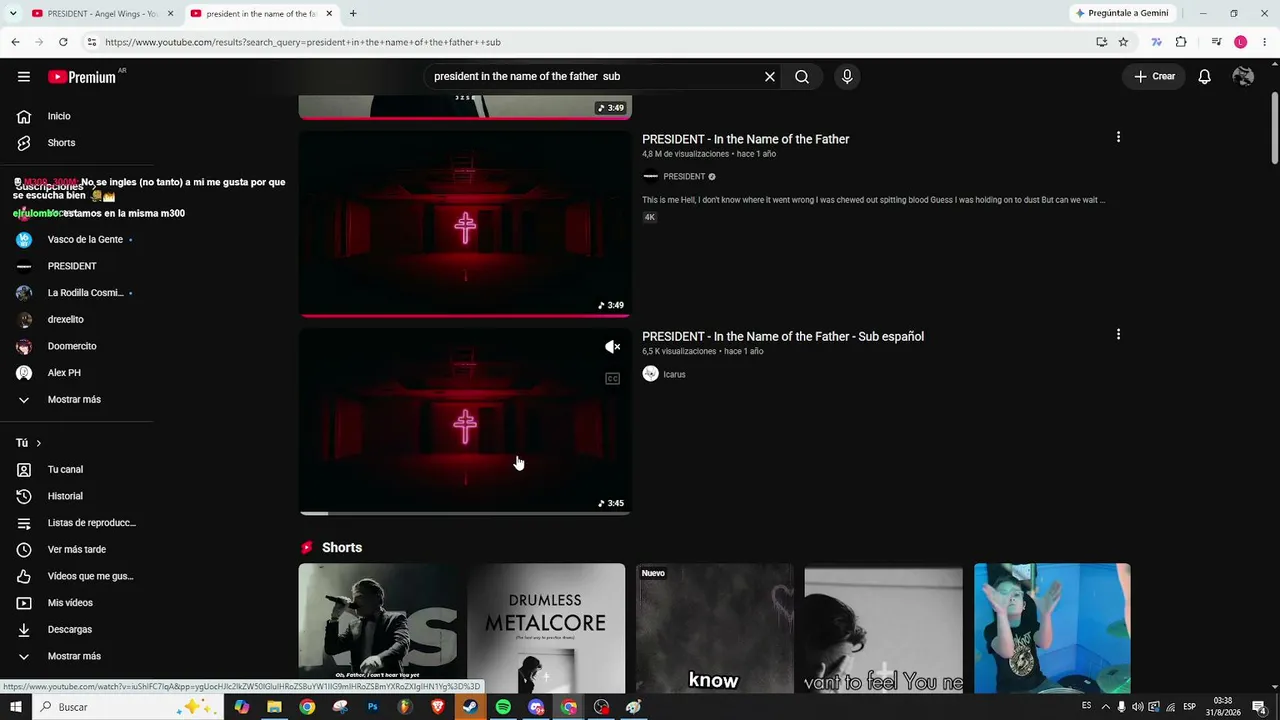This screenshot has width=1280, height=720.
Task: Submit search with the magnifying glass button
Action: [x=802, y=77]
